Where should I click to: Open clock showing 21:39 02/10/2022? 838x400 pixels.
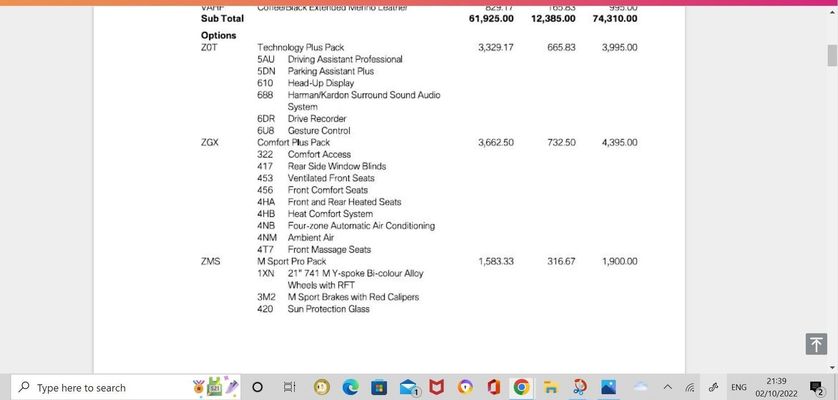coord(776,387)
